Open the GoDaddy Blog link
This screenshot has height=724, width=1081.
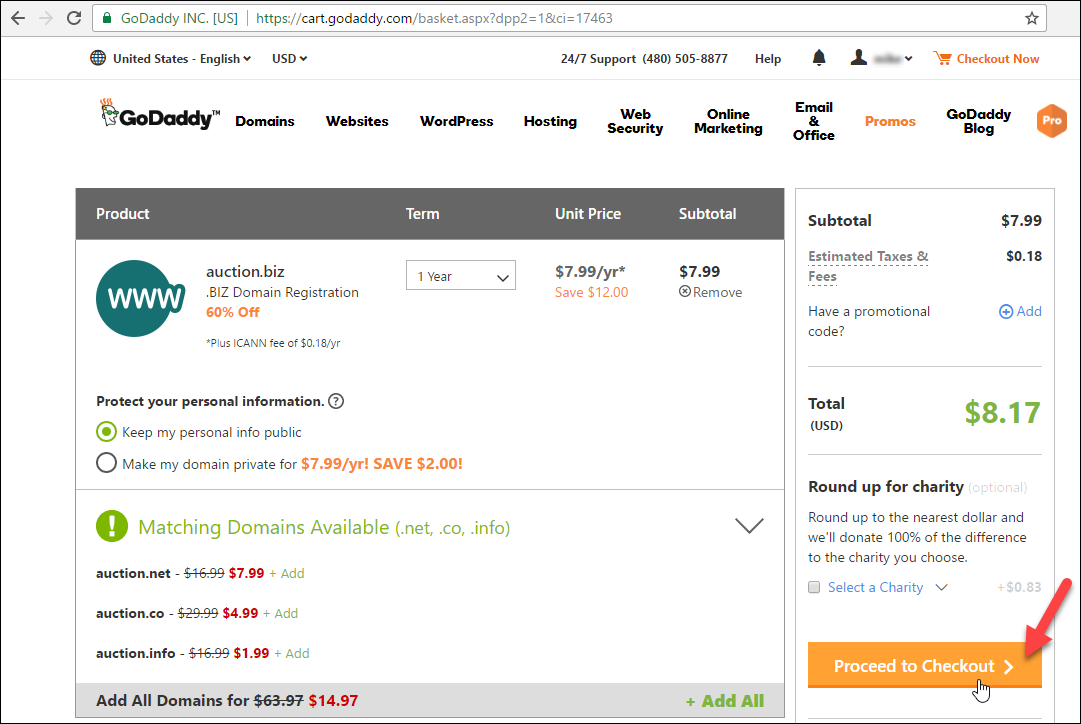978,121
